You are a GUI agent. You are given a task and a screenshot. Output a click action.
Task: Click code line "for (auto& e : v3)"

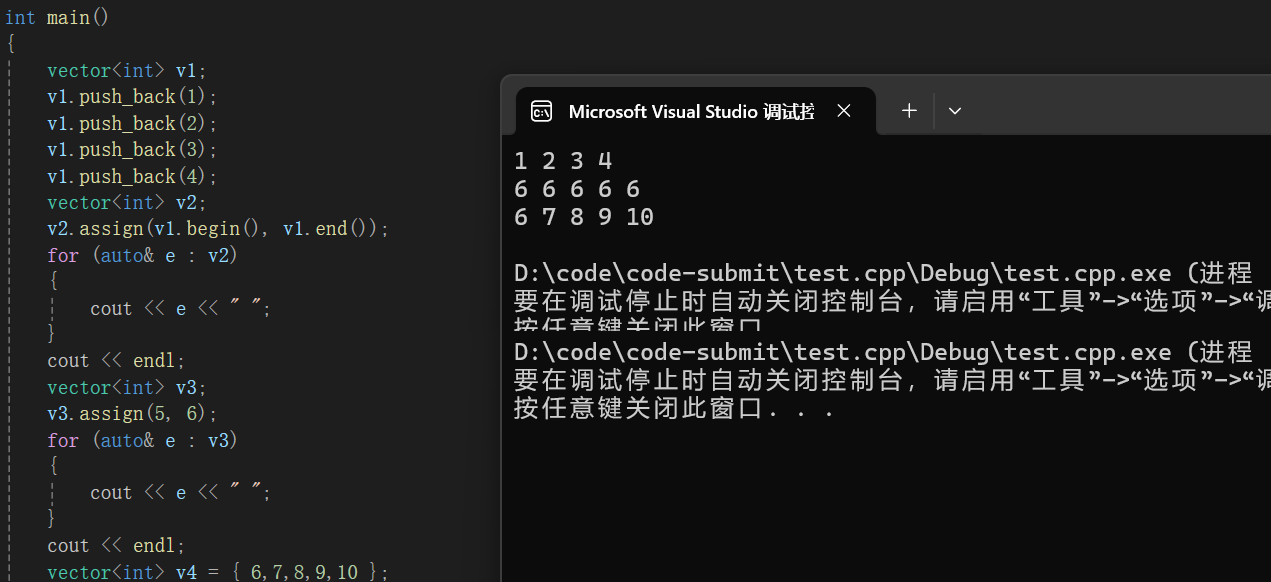coord(143,440)
